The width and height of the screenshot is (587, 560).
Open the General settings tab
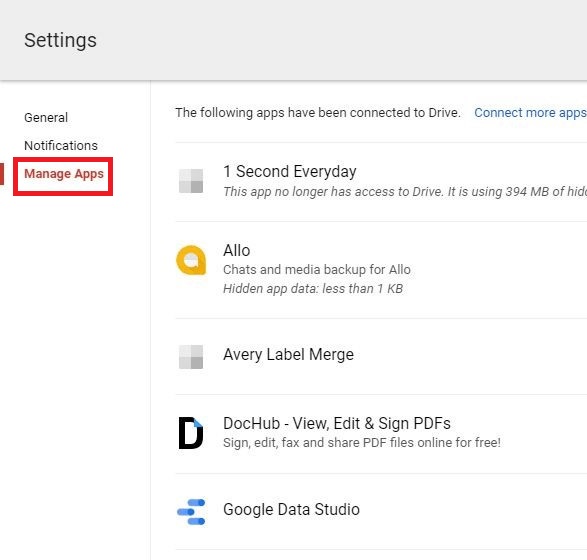46,118
